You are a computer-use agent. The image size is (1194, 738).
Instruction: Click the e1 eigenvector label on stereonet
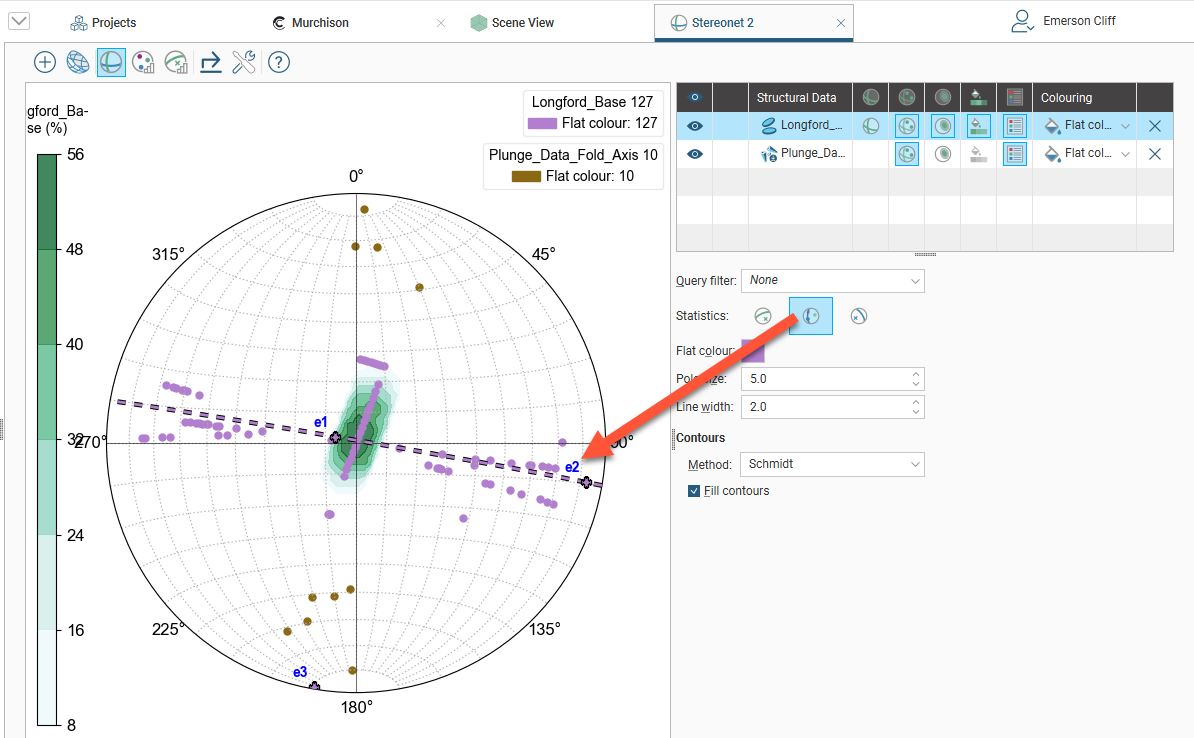click(x=321, y=423)
